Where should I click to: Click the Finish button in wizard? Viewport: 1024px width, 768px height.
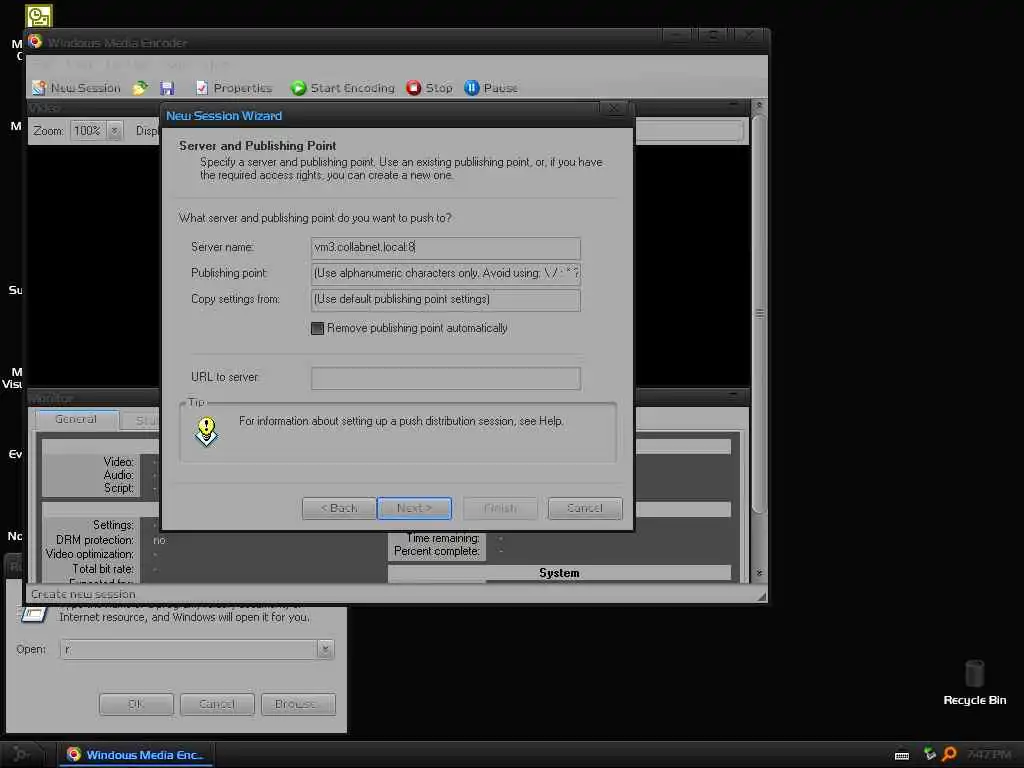tap(500, 508)
